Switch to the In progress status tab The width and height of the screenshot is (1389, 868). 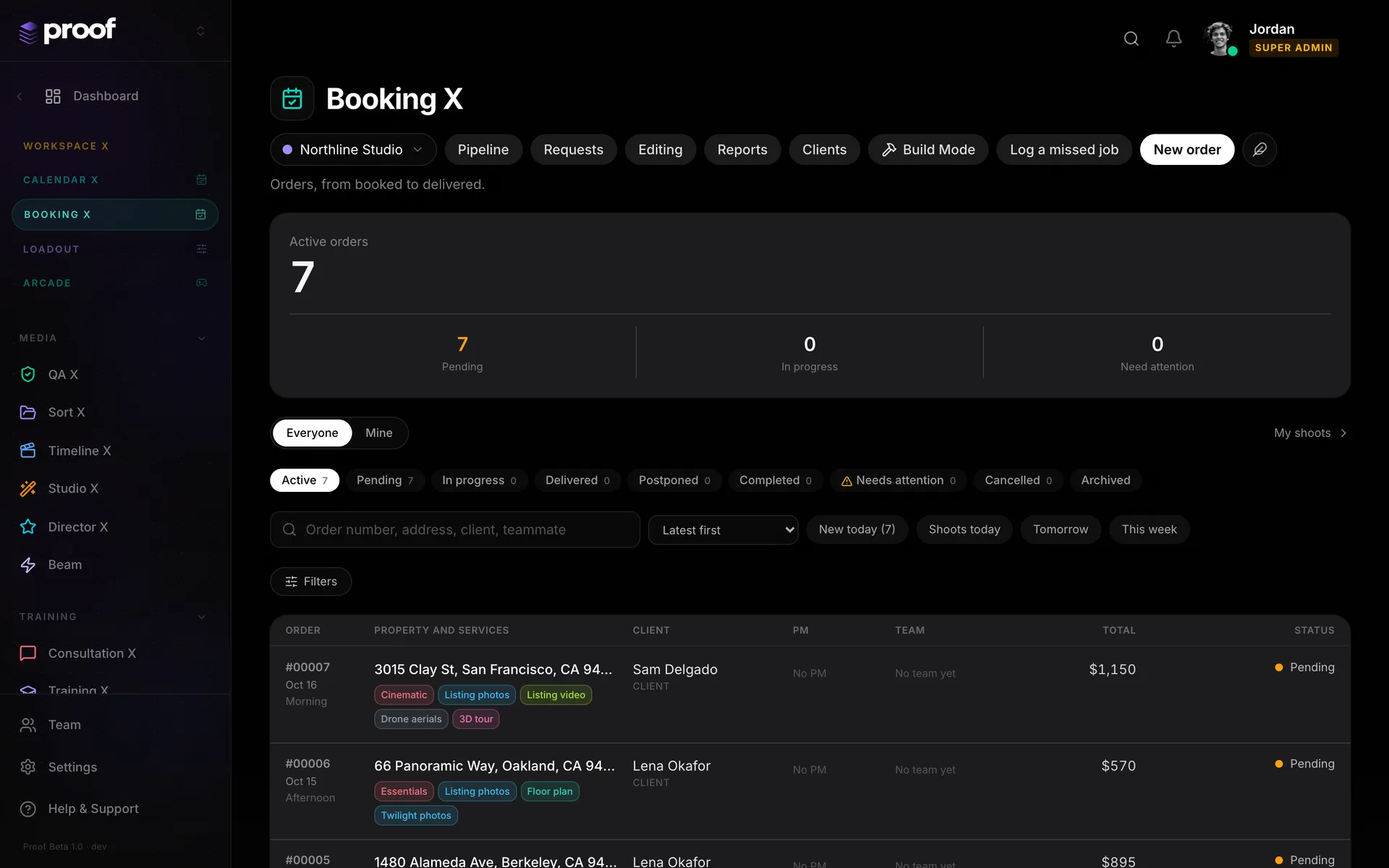point(479,480)
